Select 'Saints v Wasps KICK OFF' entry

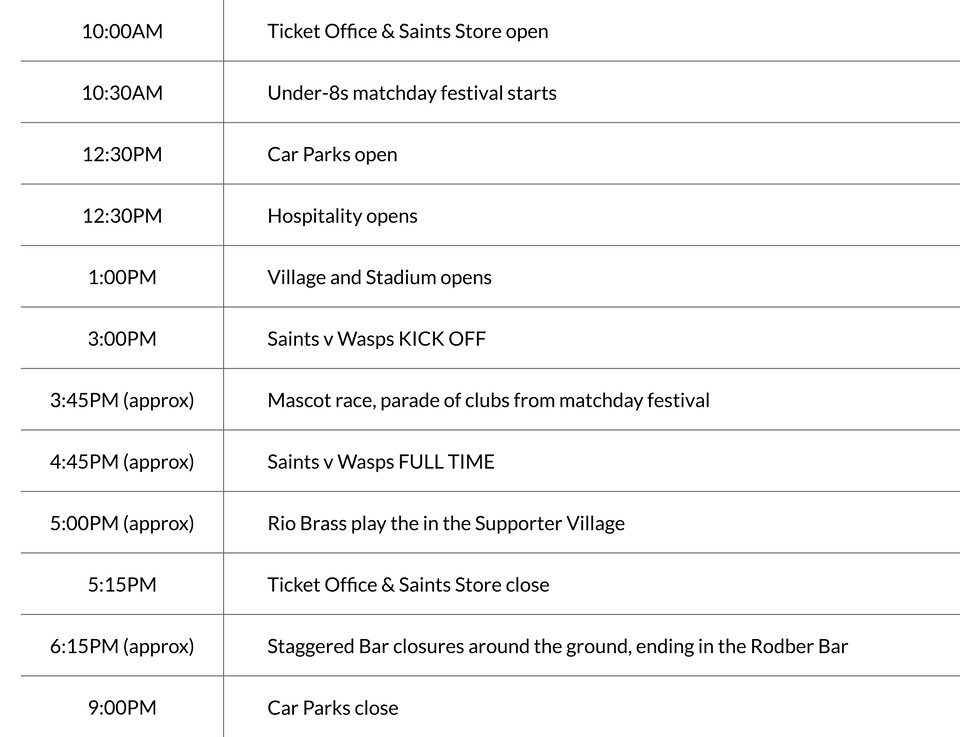tap(376, 339)
